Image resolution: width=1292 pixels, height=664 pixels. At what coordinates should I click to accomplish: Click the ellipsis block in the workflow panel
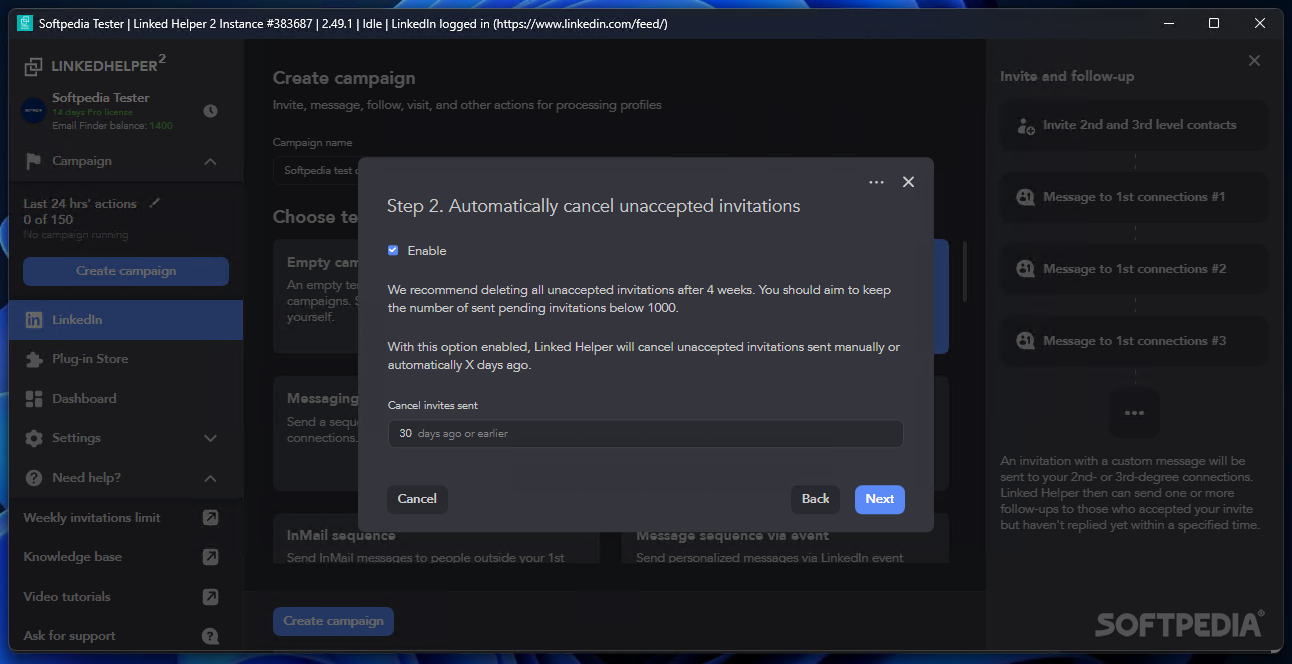(x=1134, y=413)
